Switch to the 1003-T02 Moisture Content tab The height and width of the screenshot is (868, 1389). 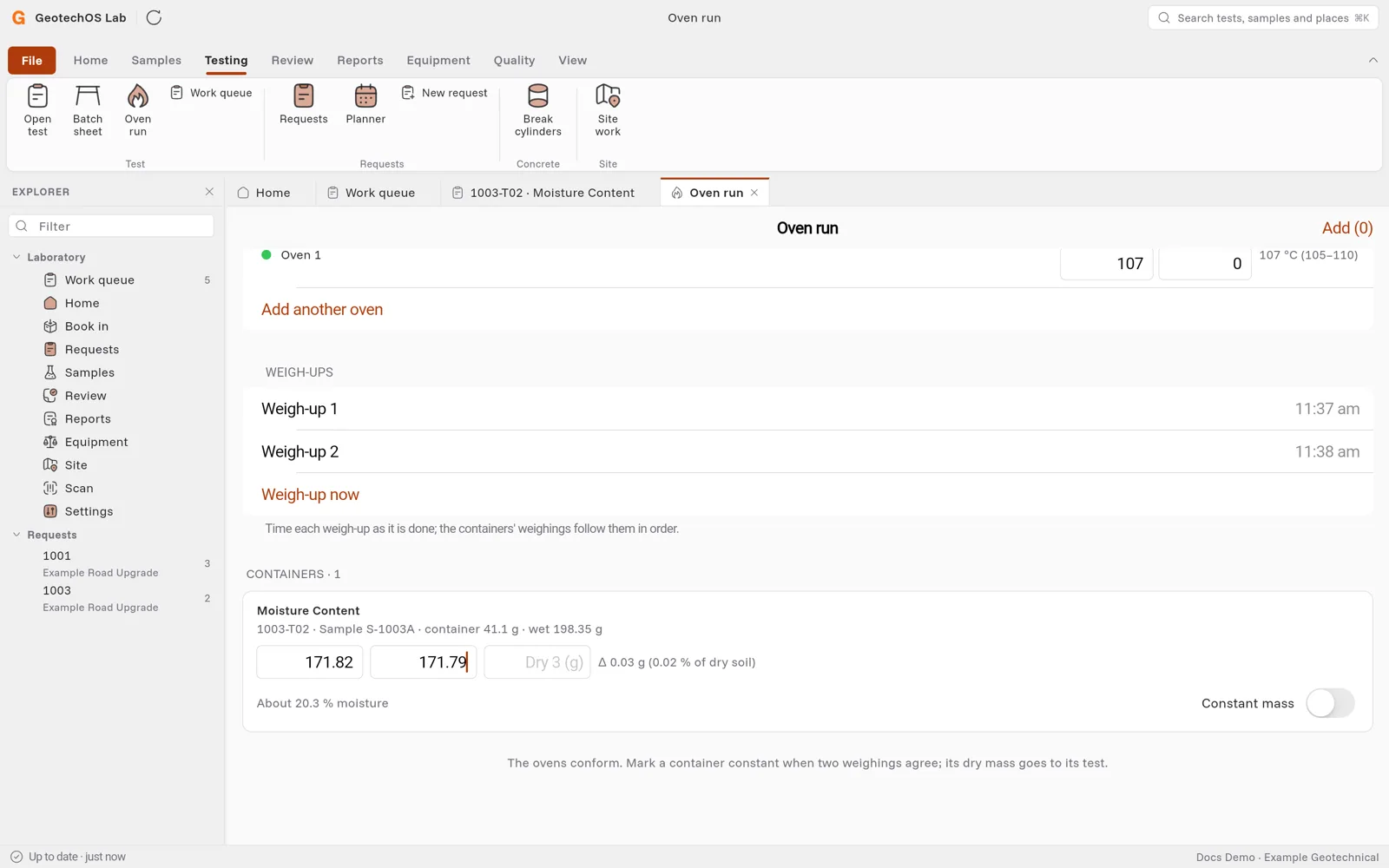tap(552, 193)
